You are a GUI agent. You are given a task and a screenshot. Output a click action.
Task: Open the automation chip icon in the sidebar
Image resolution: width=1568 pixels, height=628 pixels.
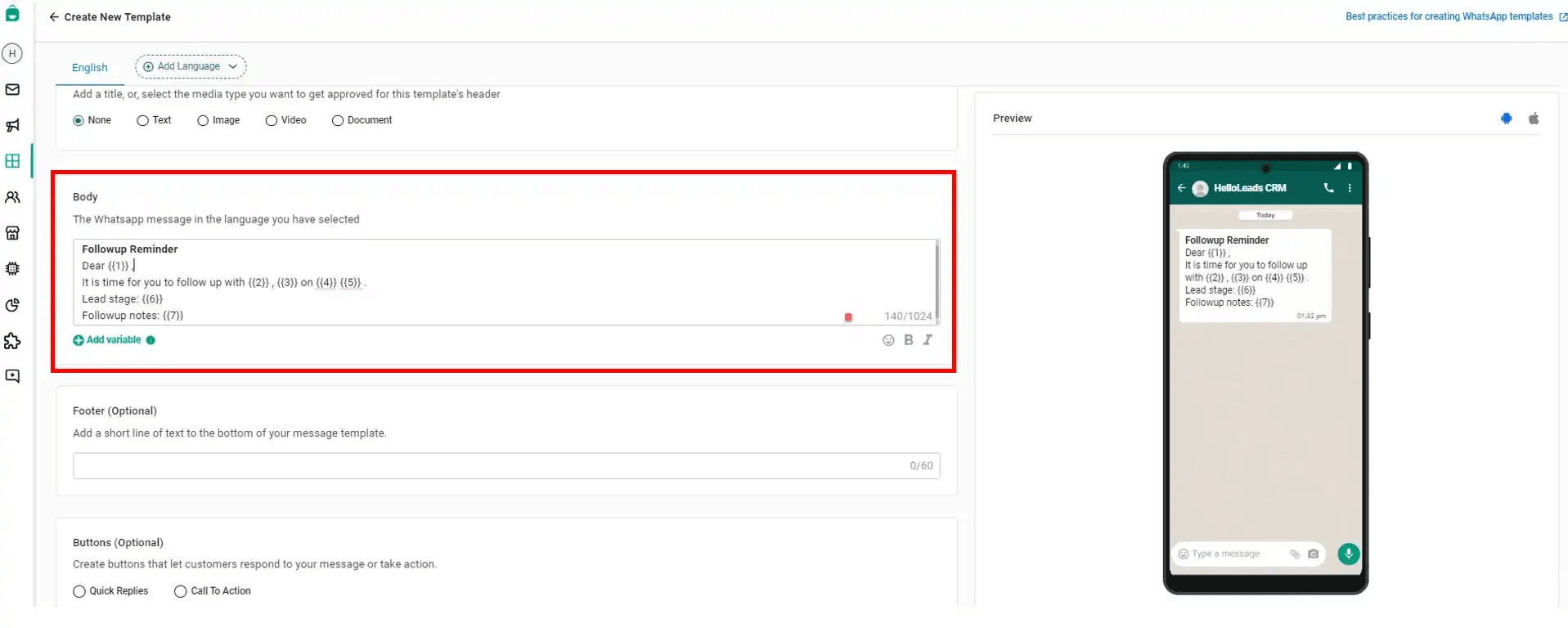(12, 268)
